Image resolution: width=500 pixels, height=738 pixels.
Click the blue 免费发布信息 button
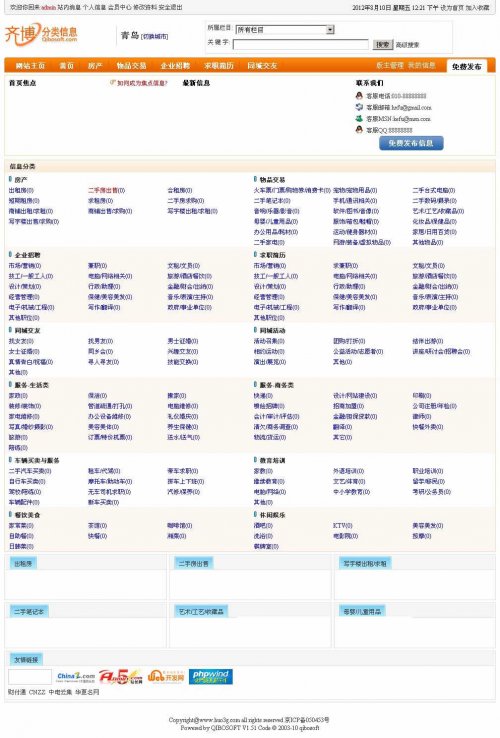click(x=411, y=143)
